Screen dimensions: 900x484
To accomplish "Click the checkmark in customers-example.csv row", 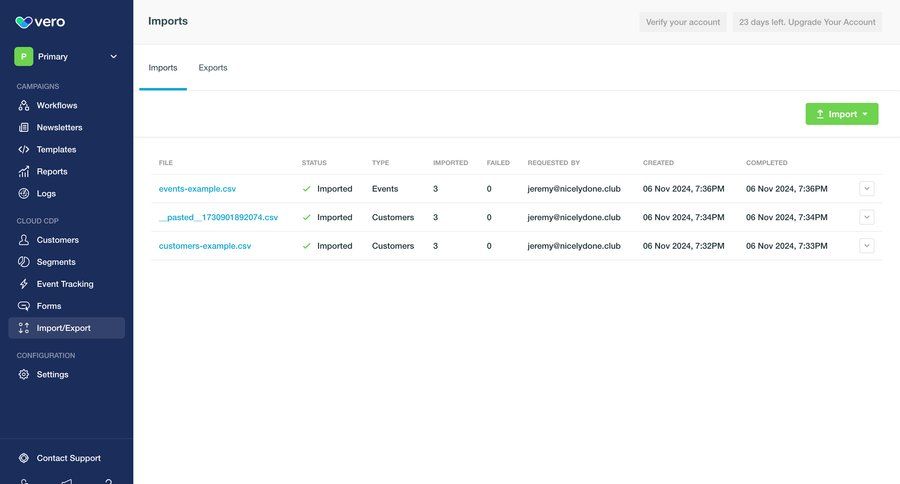I will (x=307, y=246).
